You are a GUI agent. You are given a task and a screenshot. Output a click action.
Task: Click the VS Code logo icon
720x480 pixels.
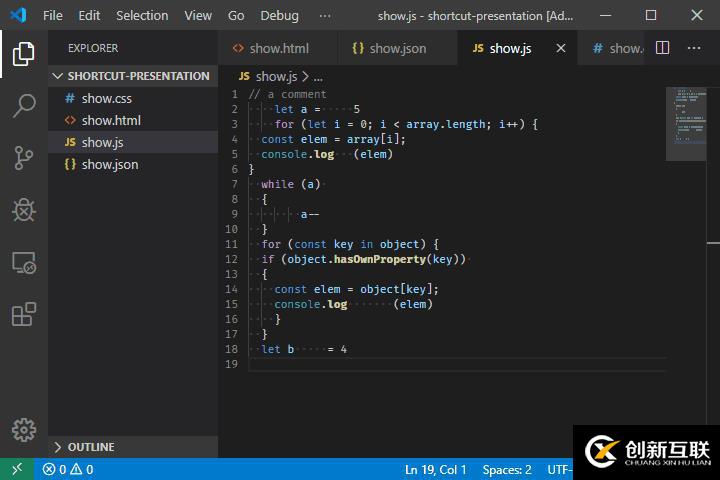pos(18,15)
